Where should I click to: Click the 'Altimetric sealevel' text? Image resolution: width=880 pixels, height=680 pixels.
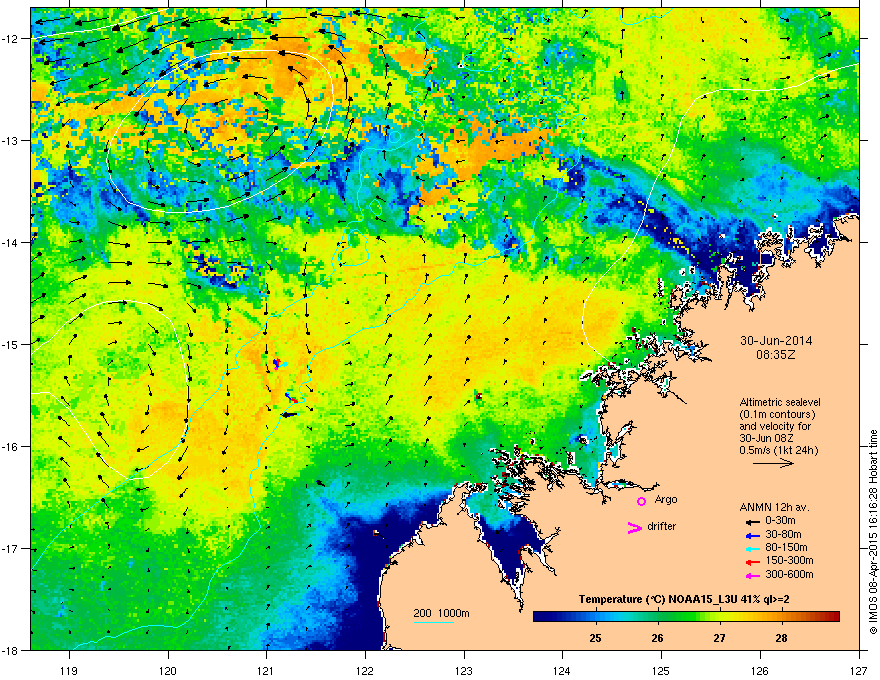tap(780, 402)
